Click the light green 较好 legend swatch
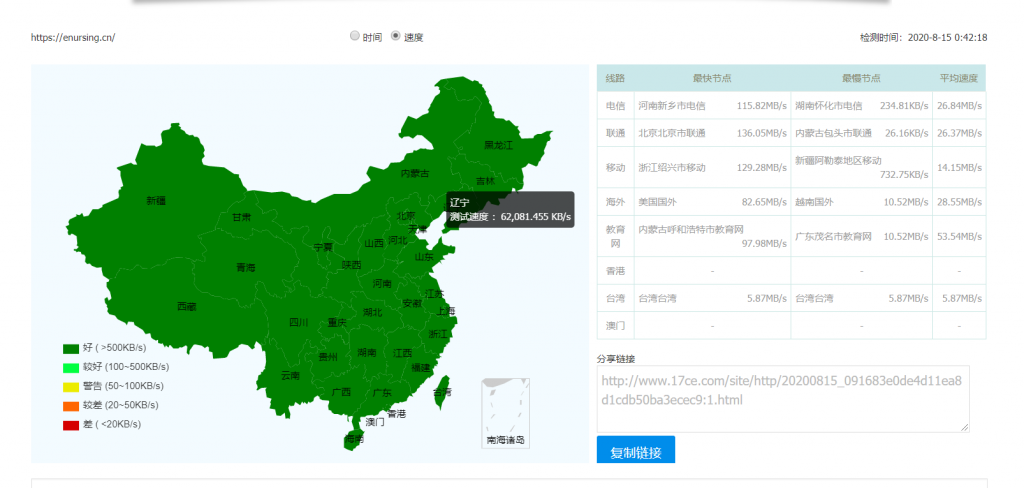This screenshot has width=1024, height=488. 71,367
